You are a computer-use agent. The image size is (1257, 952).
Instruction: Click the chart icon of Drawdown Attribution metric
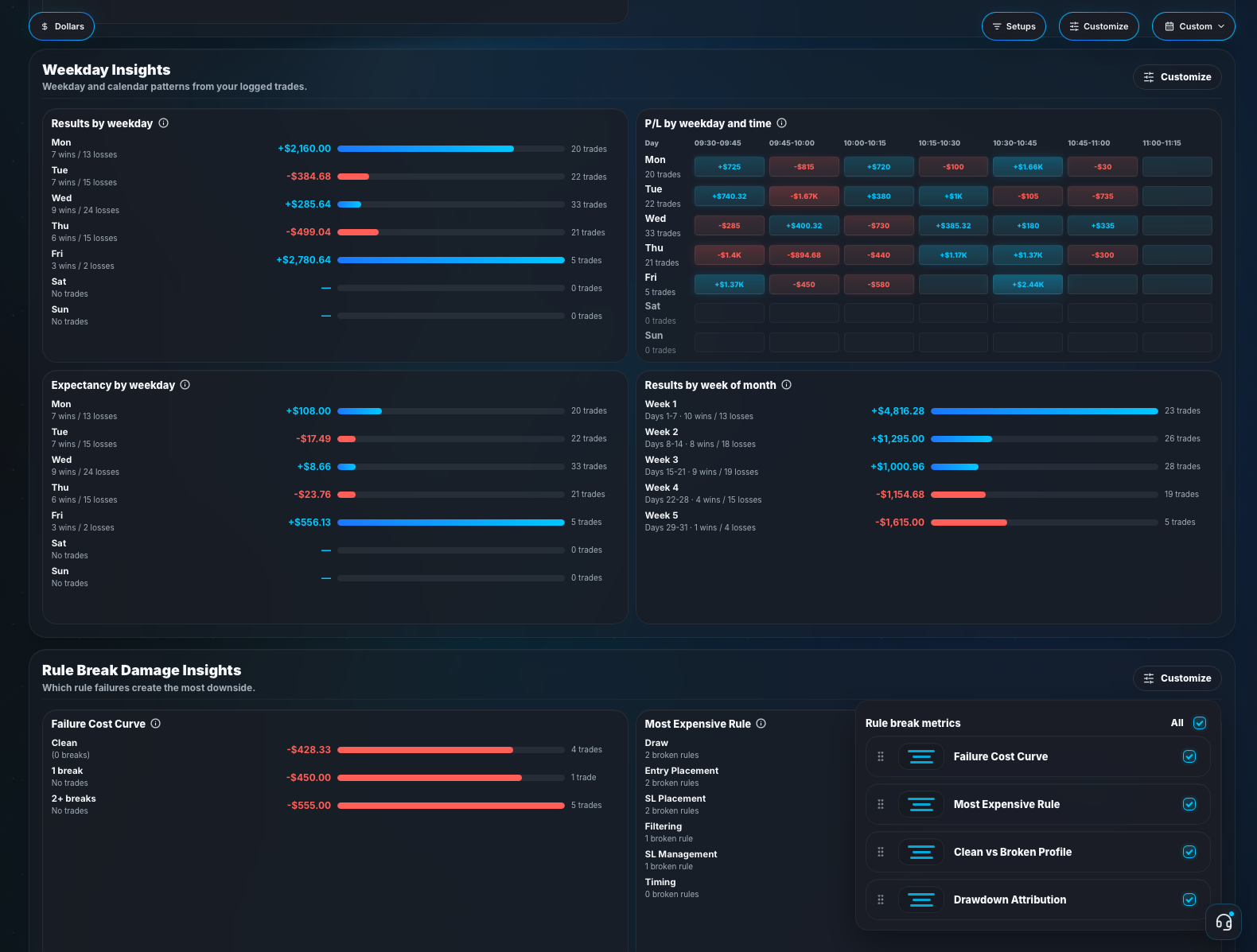coord(921,900)
